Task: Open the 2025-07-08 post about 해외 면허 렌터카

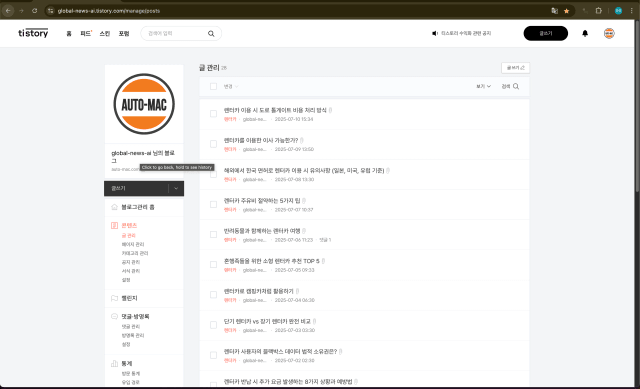Action: pos(304,171)
